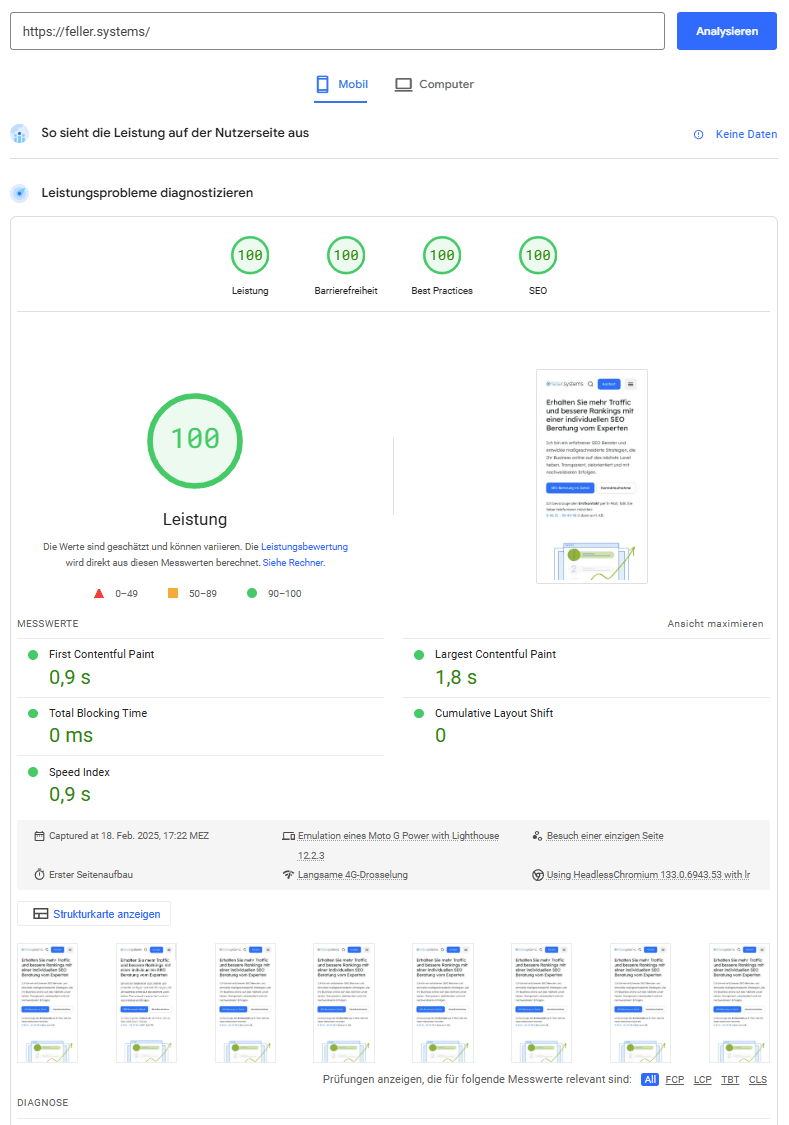Click the Leistung score gauge at top

(x=250, y=256)
